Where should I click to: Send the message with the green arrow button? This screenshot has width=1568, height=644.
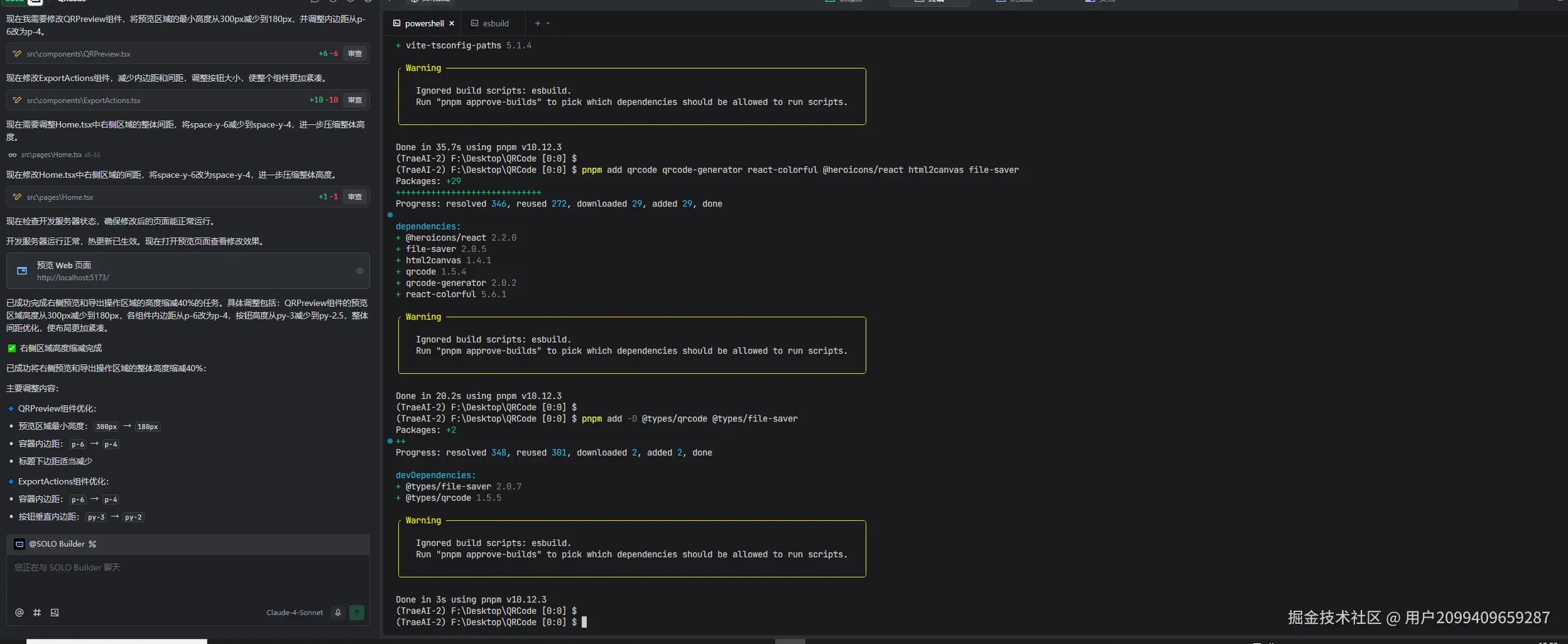(x=357, y=613)
